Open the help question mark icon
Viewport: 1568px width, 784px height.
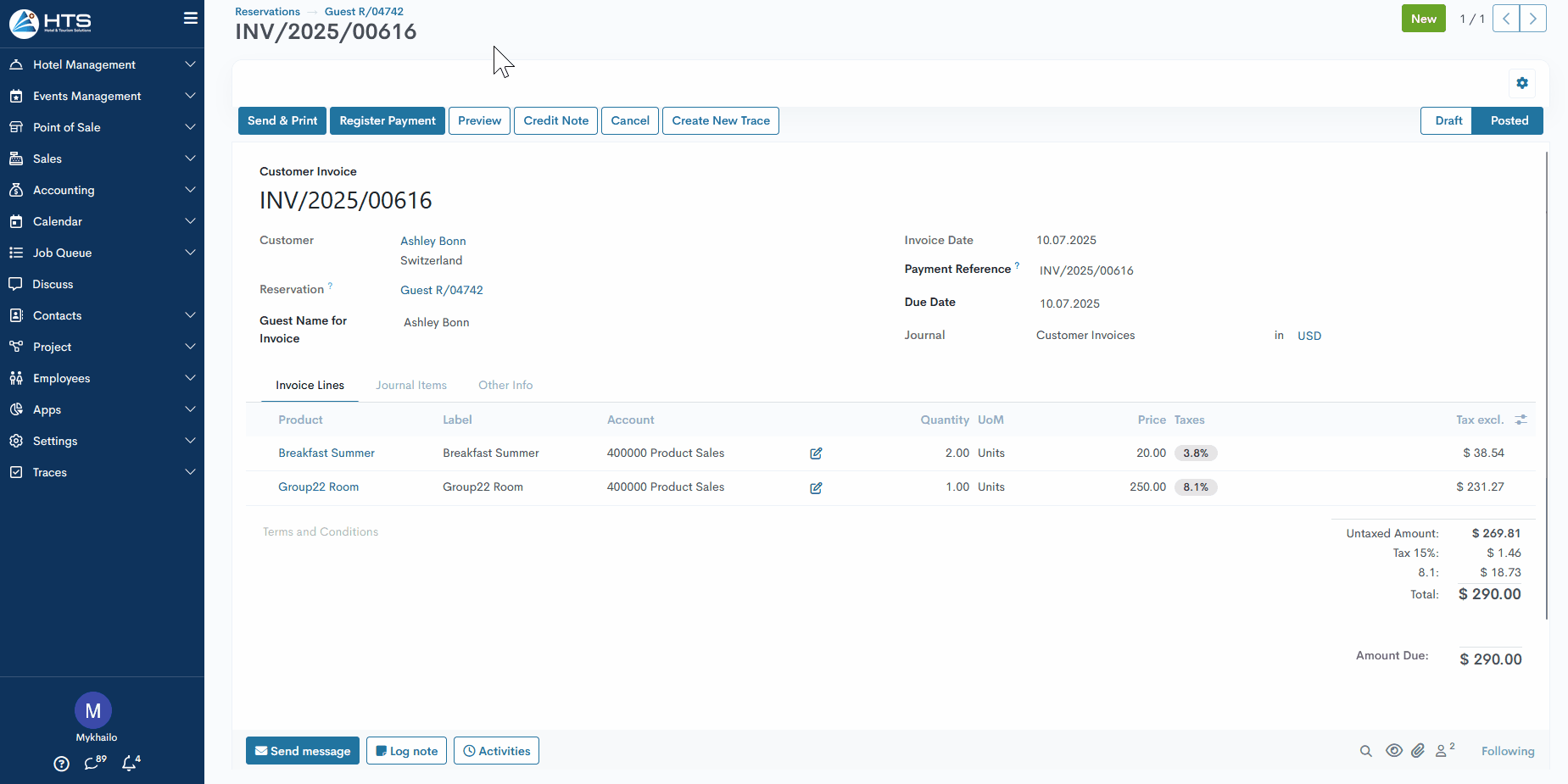(x=61, y=764)
